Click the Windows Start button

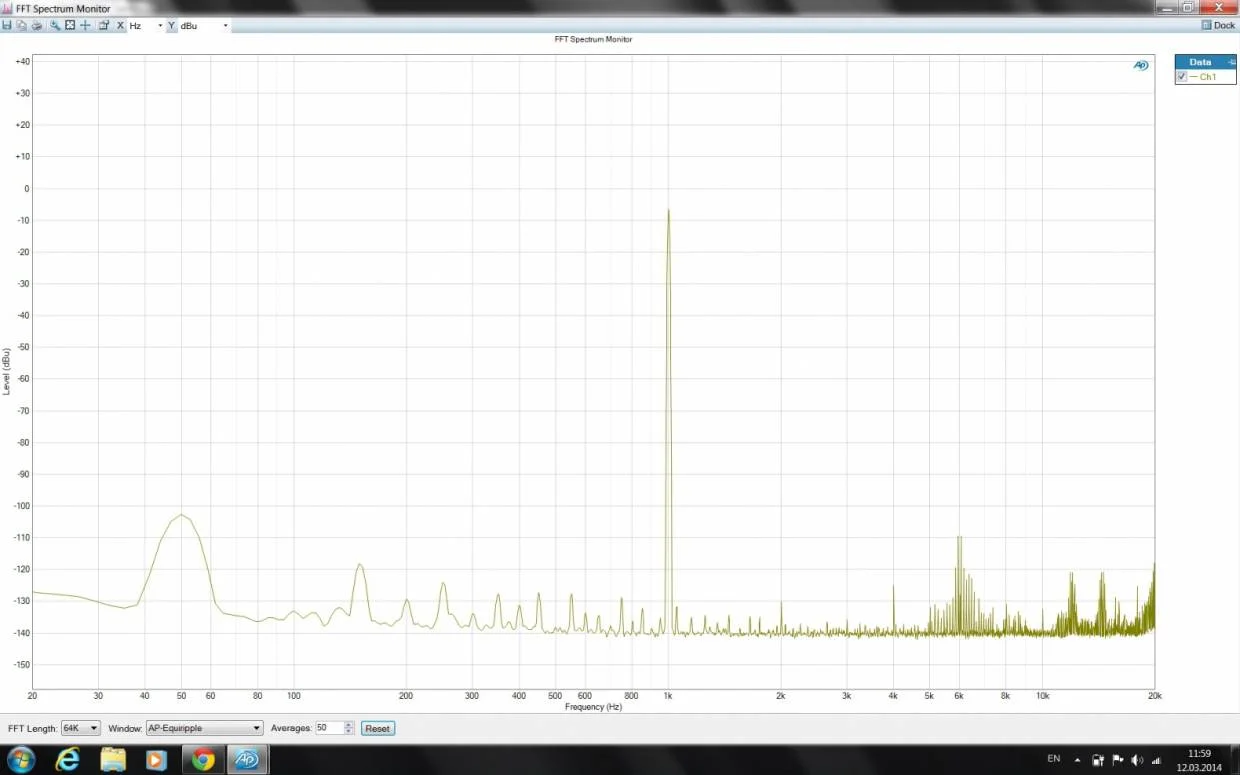tap(20, 760)
